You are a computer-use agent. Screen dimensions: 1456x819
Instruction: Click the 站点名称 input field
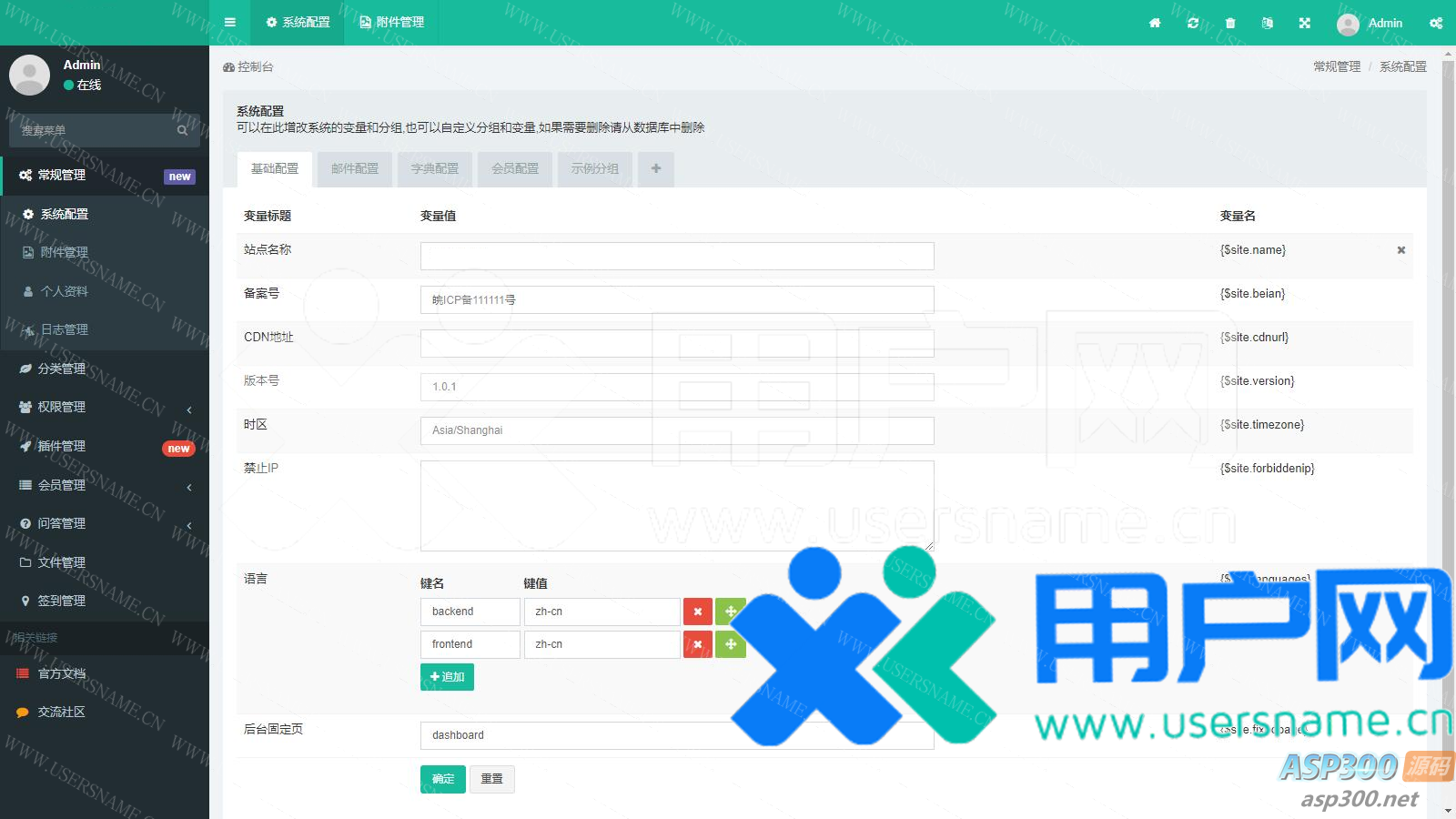pyautogui.click(x=677, y=256)
